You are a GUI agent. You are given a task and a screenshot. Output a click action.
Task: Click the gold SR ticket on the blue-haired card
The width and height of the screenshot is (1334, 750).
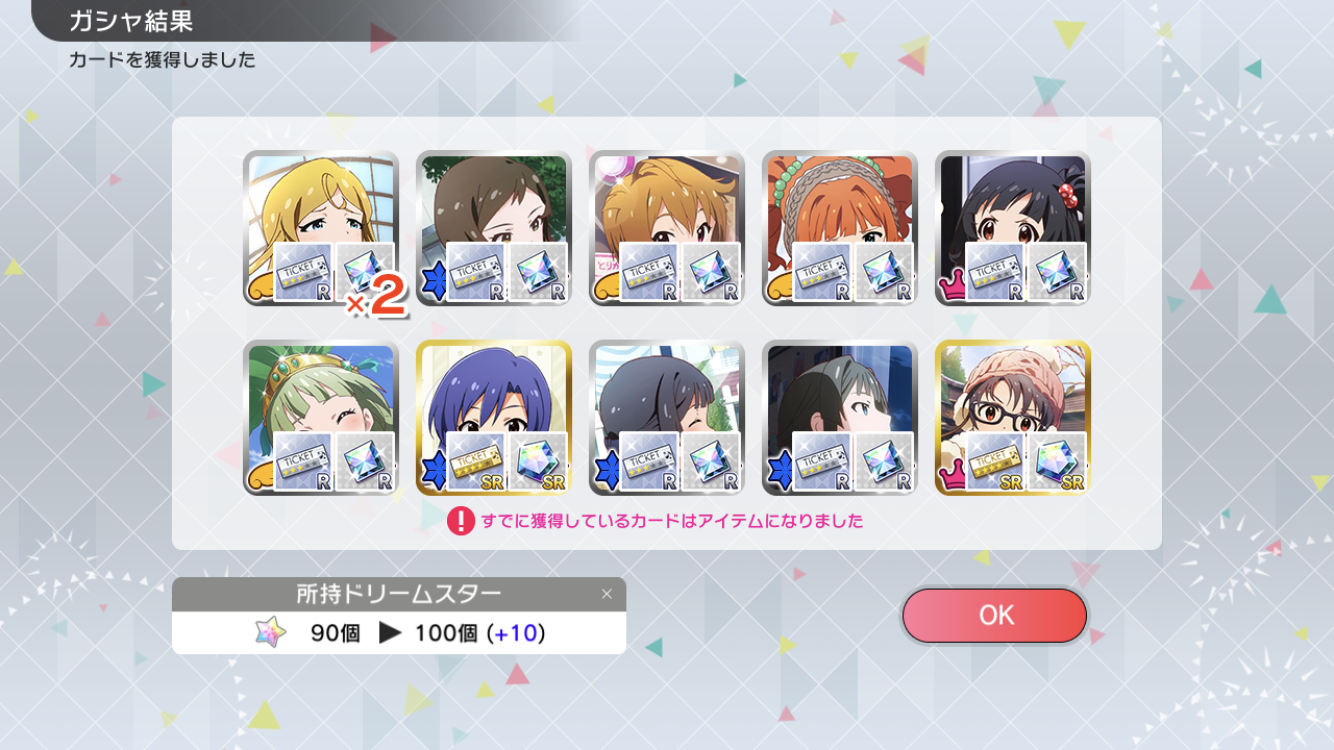tap(477, 461)
